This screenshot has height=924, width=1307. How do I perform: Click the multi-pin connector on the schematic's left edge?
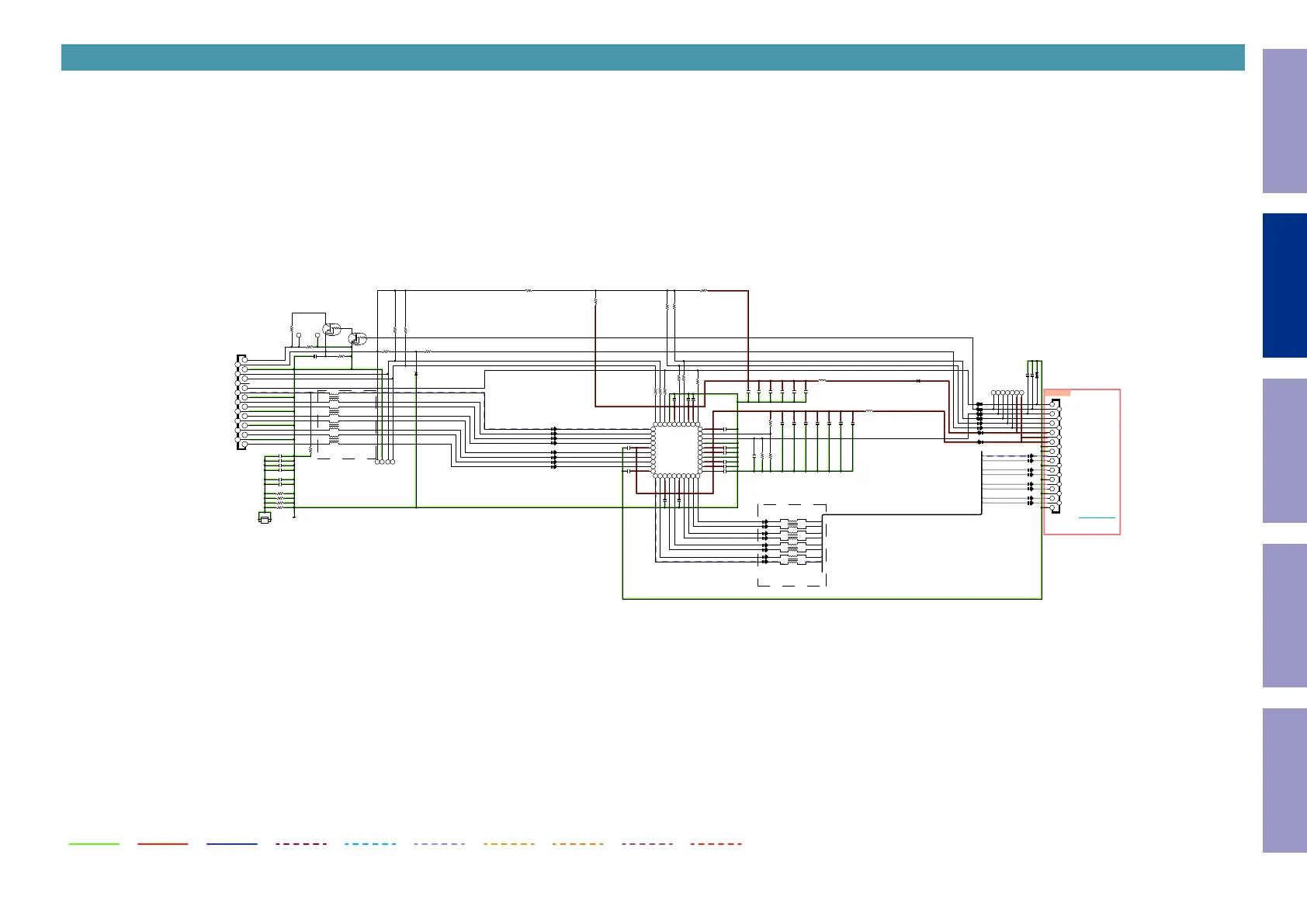241,402
